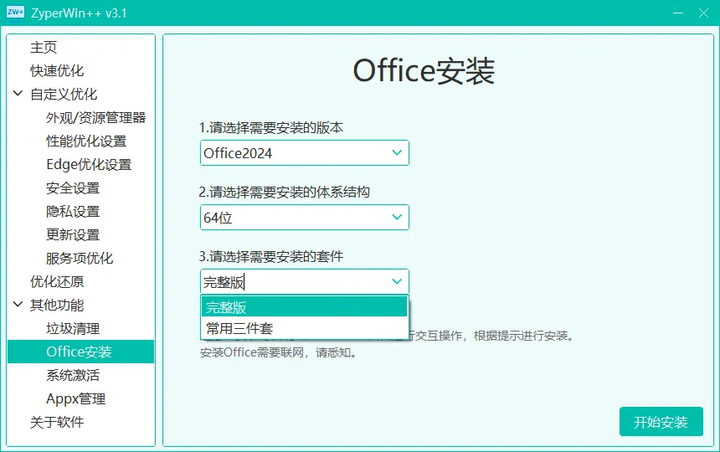The width and height of the screenshot is (720, 452).
Task: Click the ZyperWin++ app icon in title bar
Action: click(15, 12)
